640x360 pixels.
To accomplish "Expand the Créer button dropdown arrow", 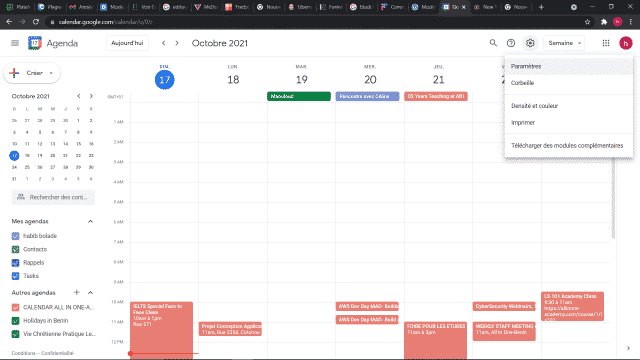I will pyautogui.click(x=51, y=73).
